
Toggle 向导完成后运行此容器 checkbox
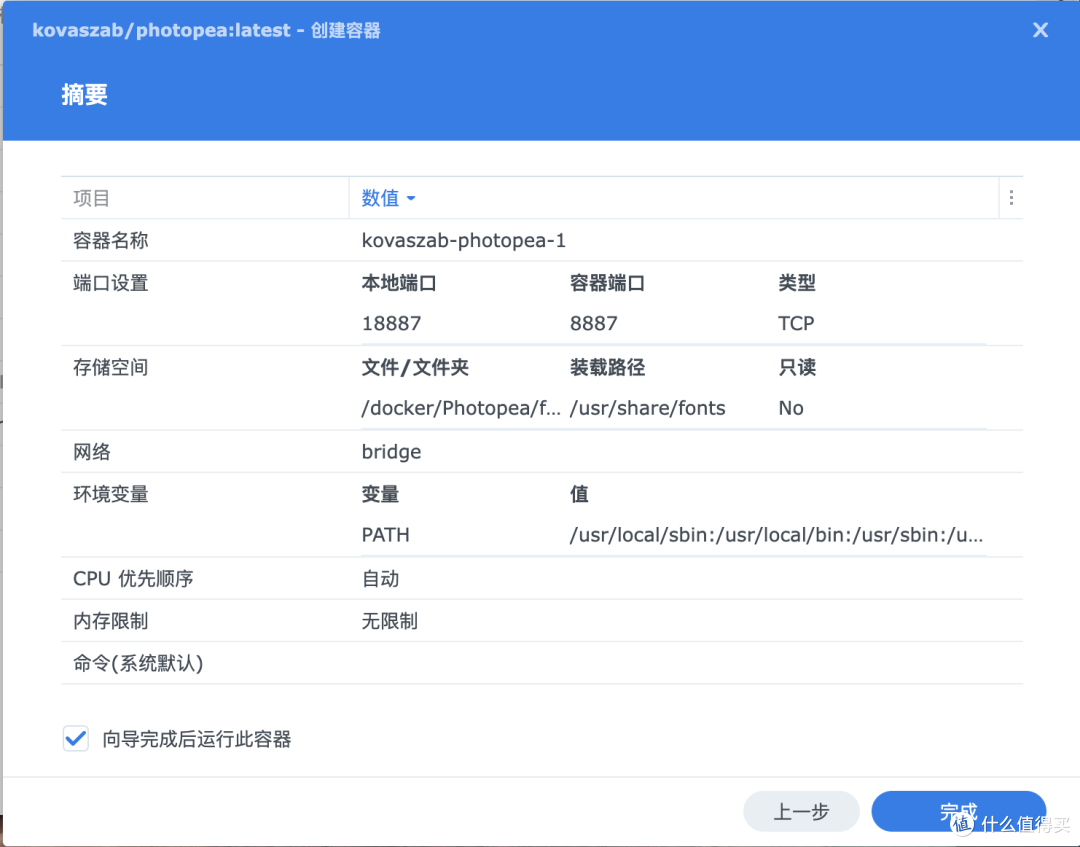pyautogui.click(x=76, y=739)
